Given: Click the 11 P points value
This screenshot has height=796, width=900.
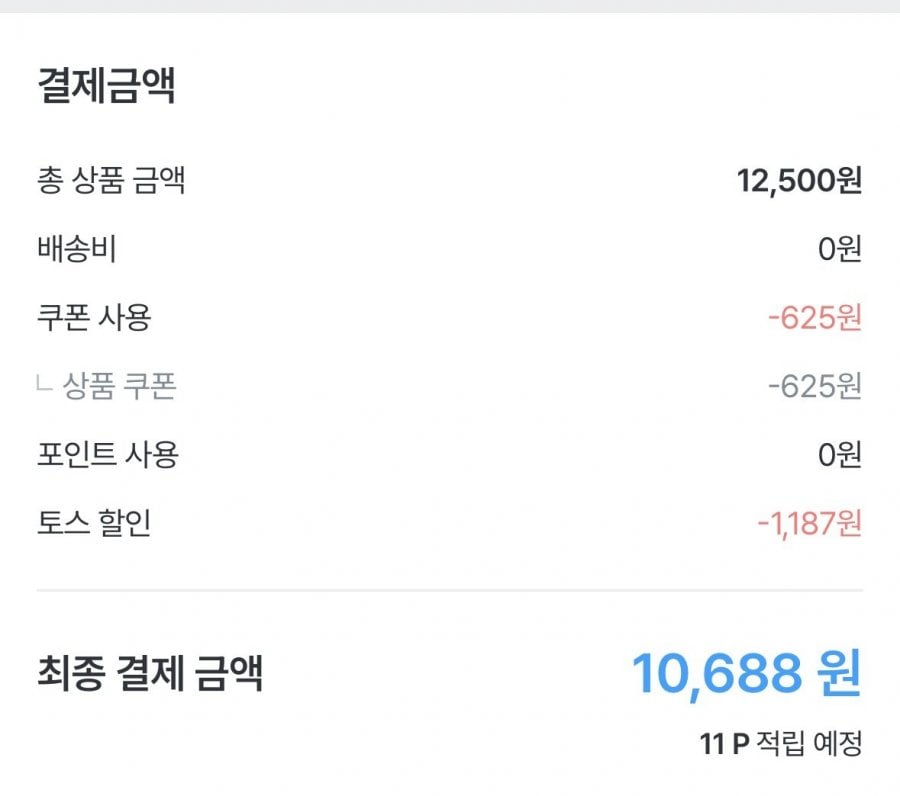Looking at the screenshot, I should click(724, 744).
